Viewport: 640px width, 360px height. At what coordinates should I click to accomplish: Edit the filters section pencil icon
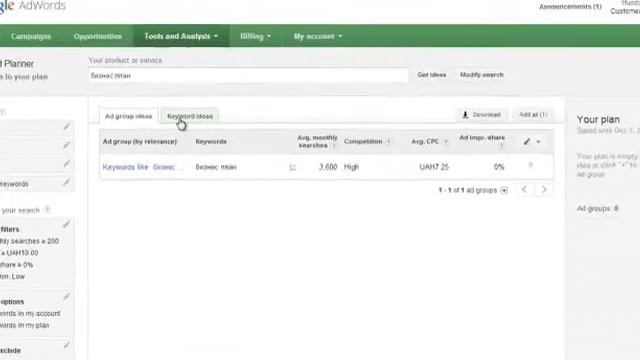66,224
